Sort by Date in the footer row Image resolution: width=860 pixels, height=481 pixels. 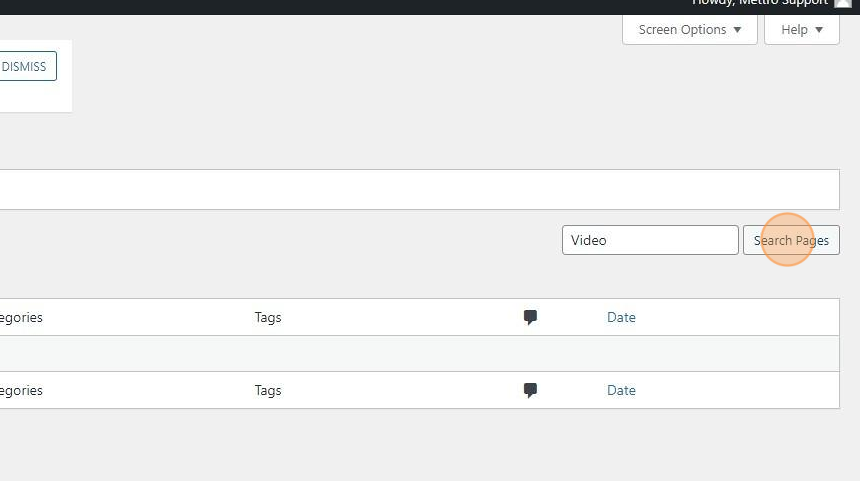coord(621,390)
